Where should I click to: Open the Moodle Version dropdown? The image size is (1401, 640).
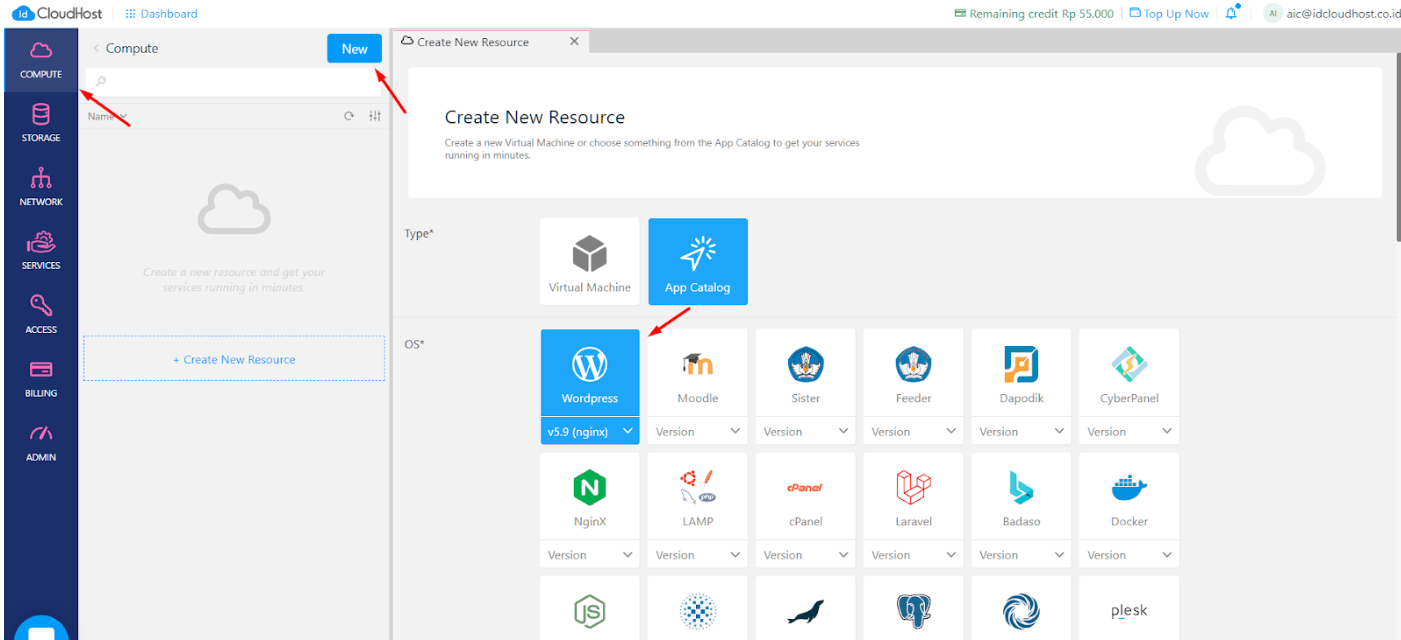(x=698, y=431)
